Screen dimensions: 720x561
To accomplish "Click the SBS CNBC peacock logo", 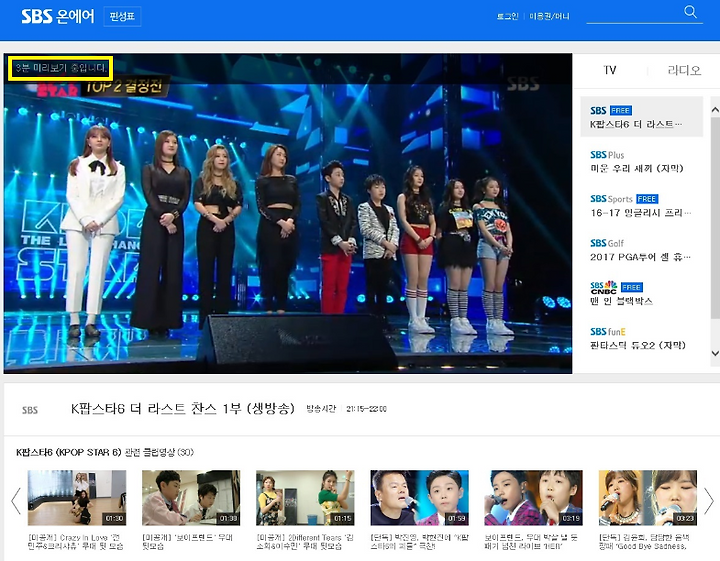I will coord(603,287).
